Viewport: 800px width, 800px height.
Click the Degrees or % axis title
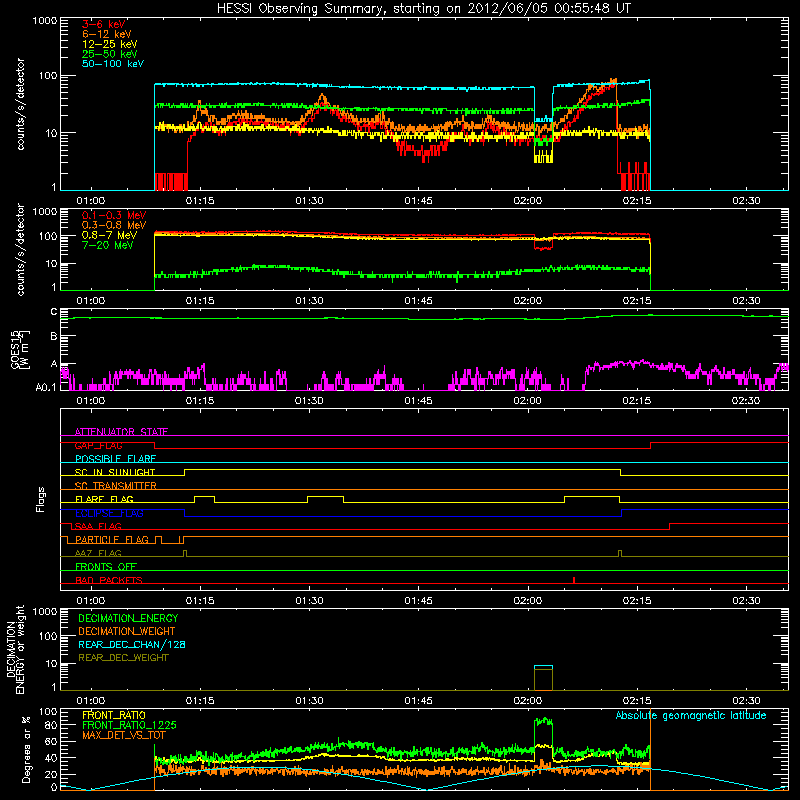[x=26, y=749]
